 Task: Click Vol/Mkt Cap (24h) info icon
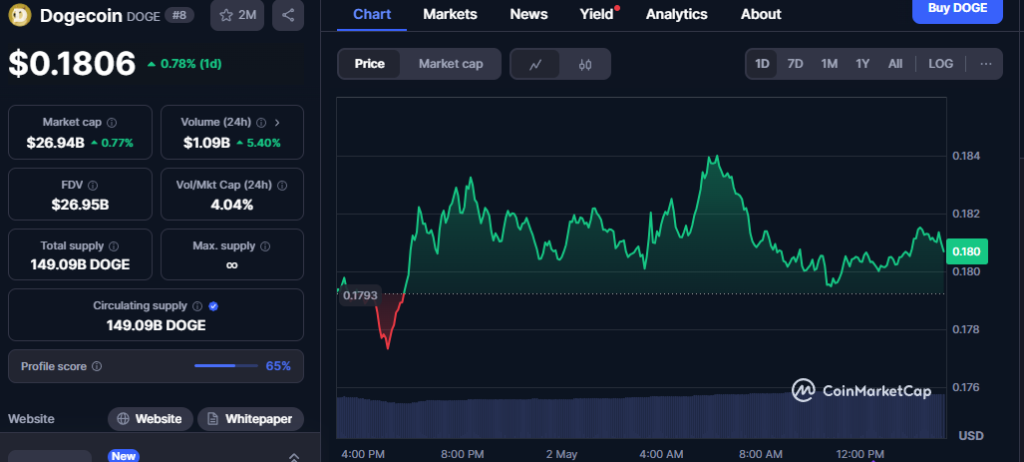point(282,185)
